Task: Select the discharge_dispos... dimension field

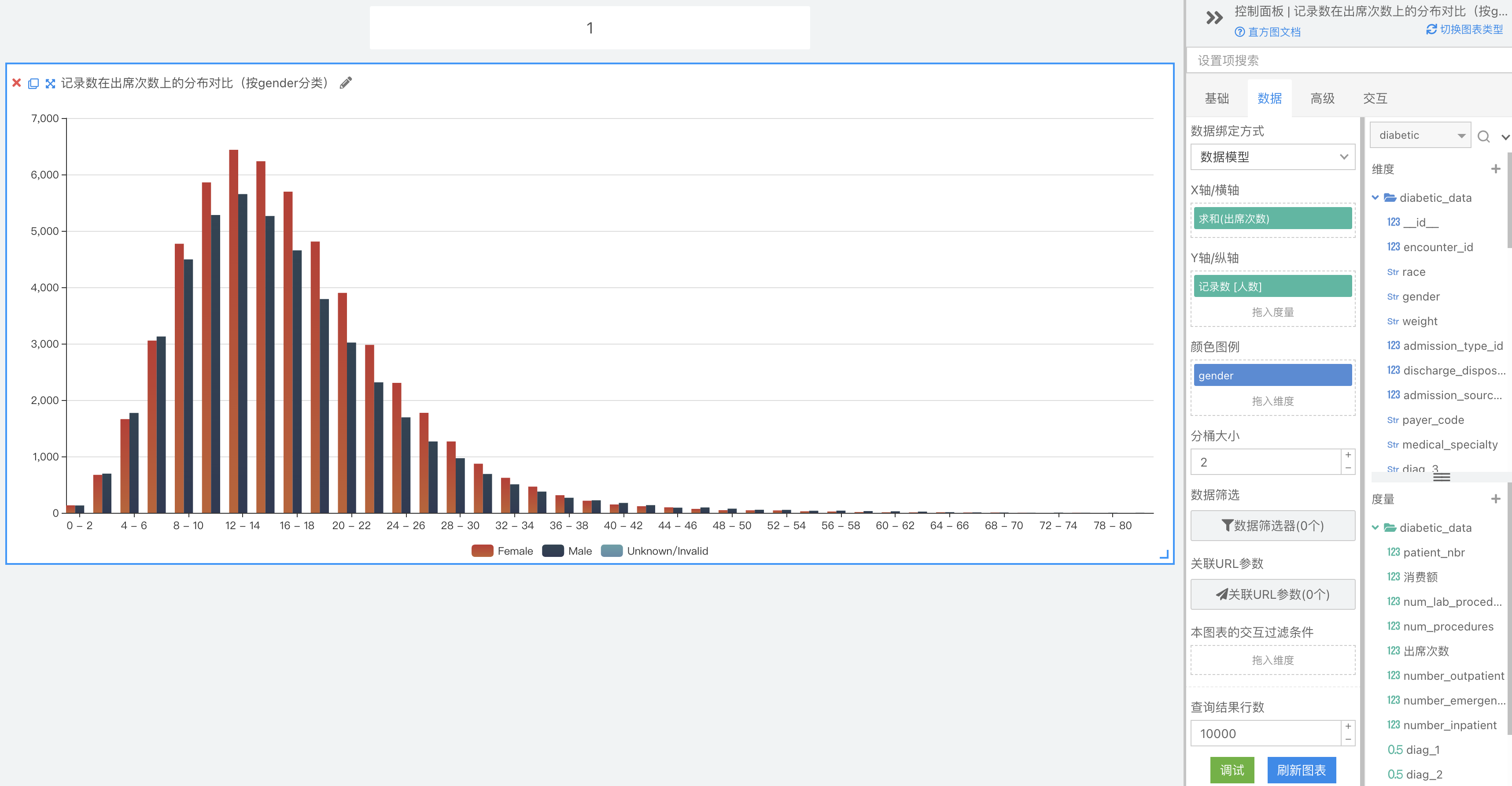Action: 1446,370
